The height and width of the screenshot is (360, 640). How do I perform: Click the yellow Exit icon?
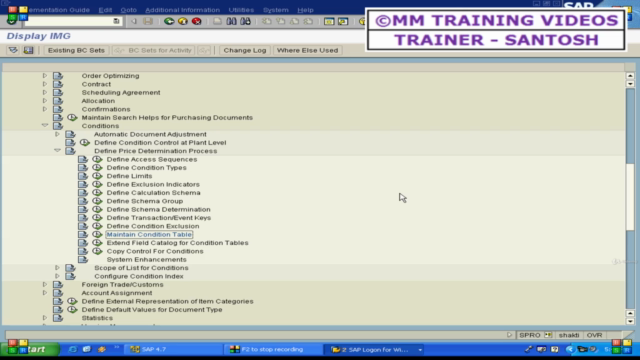pyautogui.click(x=183, y=21)
